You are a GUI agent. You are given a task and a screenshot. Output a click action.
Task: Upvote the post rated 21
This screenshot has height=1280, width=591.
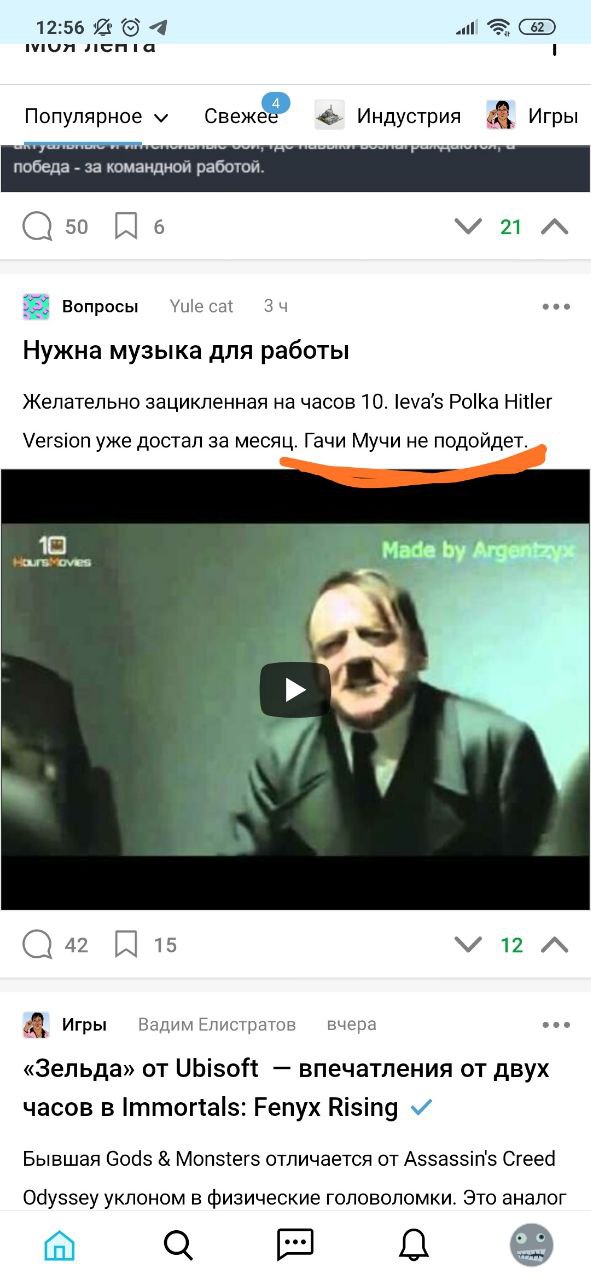coord(554,227)
